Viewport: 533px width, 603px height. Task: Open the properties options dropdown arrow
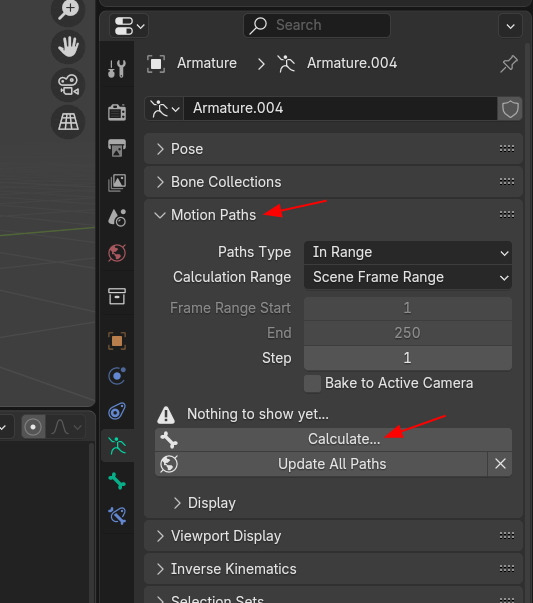coord(510,26)
